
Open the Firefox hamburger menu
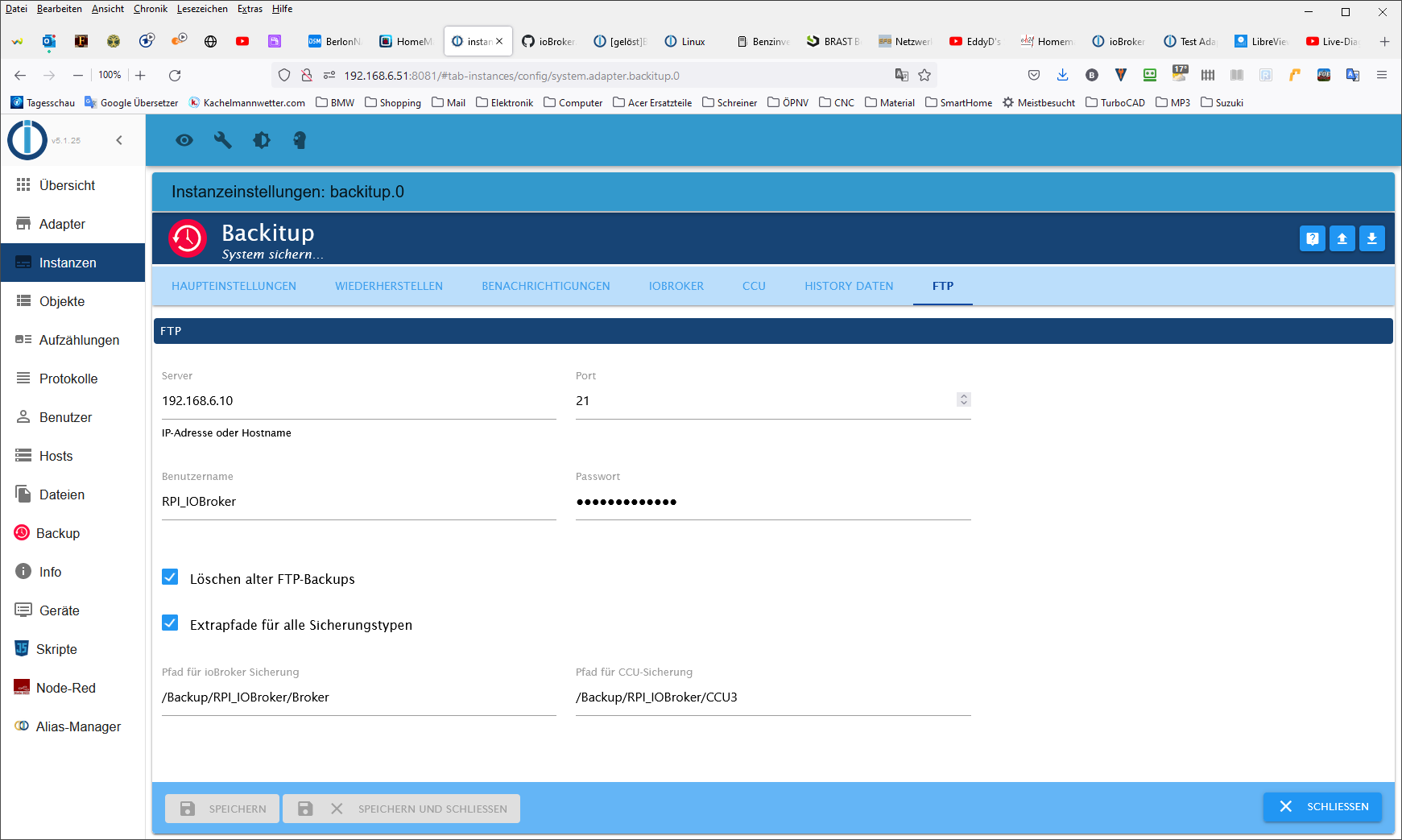[1382, 76]
